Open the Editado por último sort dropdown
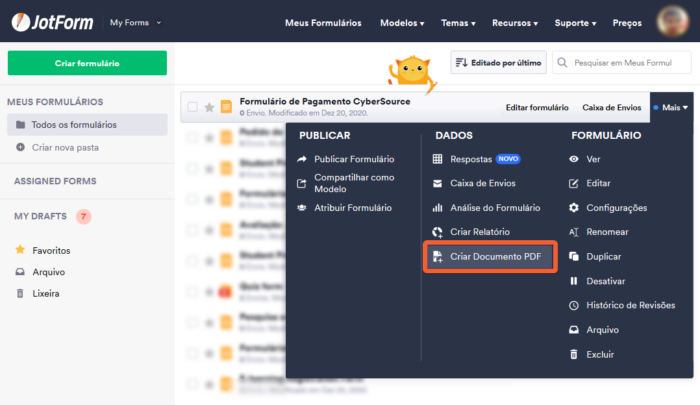700x405 pixels. pyautogui.click(x=498, y=63)
